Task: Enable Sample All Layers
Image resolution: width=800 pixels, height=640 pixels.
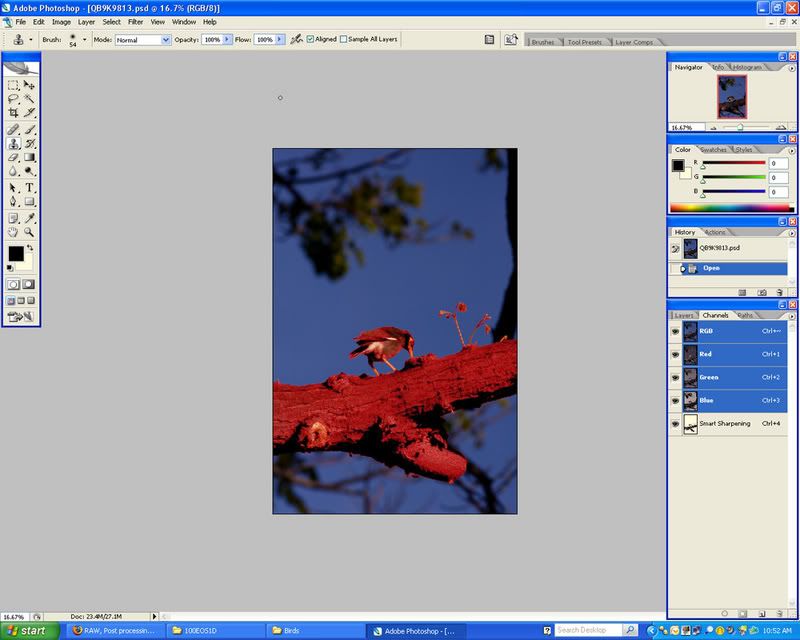Action: pyautogui.click(x=344, y=40)
